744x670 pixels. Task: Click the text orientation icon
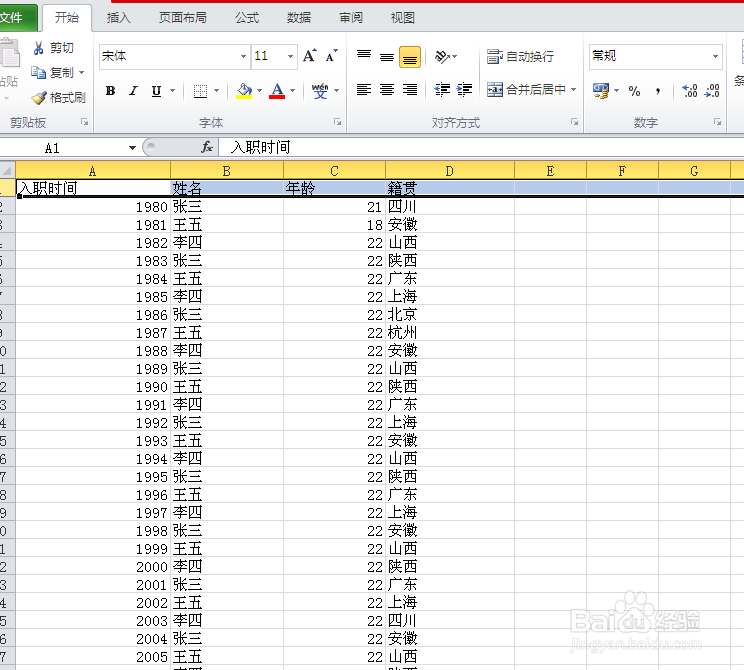pyautogui.click(x=442, y=57)
